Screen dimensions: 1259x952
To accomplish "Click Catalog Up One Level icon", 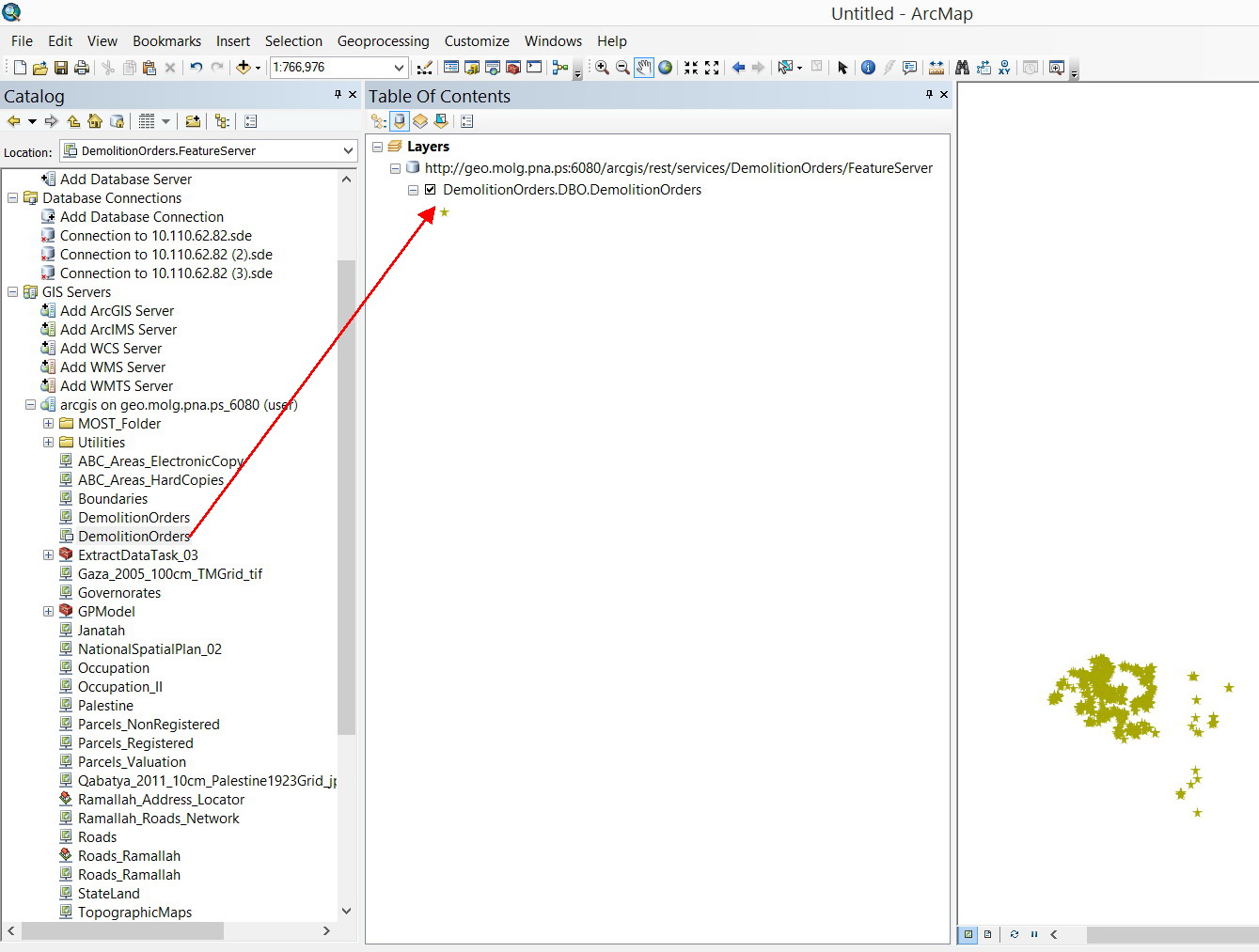I will (x=73, y=121).
